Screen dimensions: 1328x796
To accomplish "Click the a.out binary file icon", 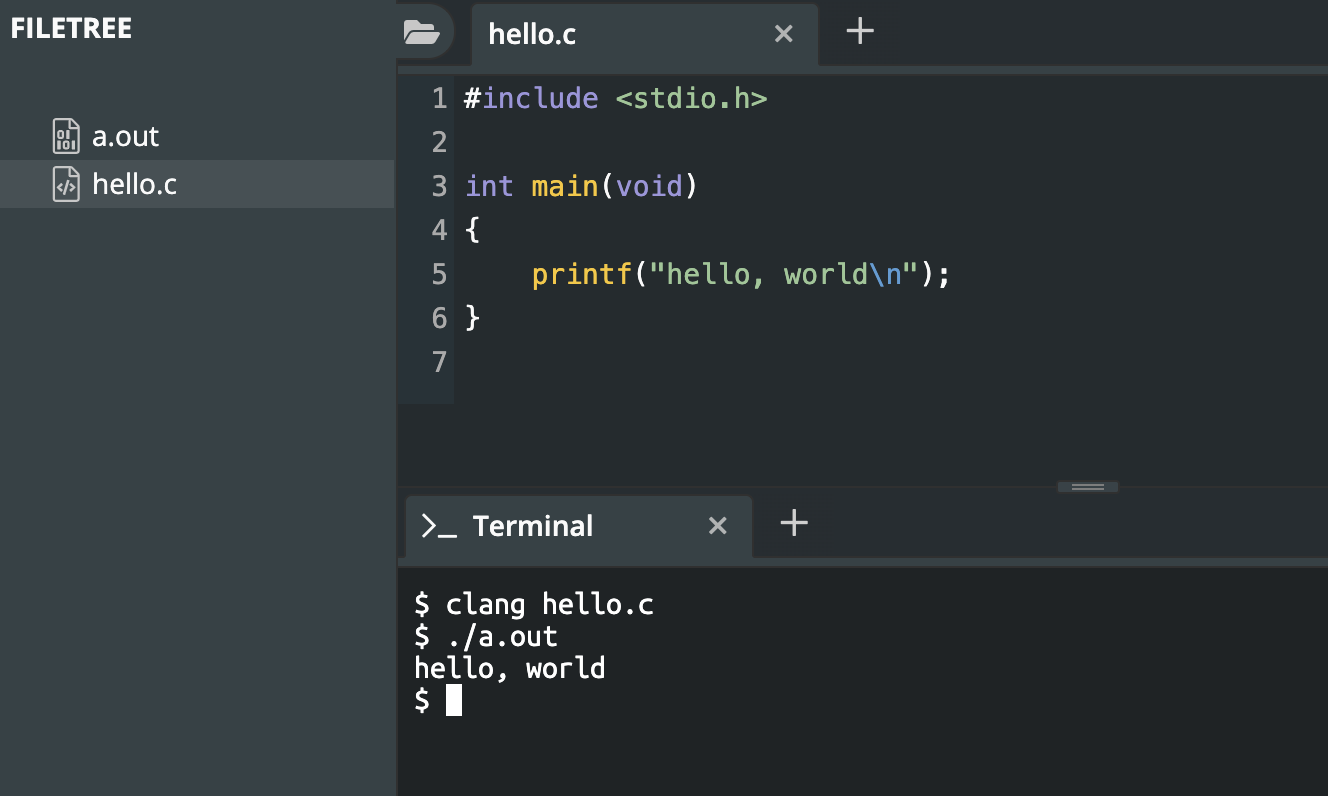I will (66, 136).
